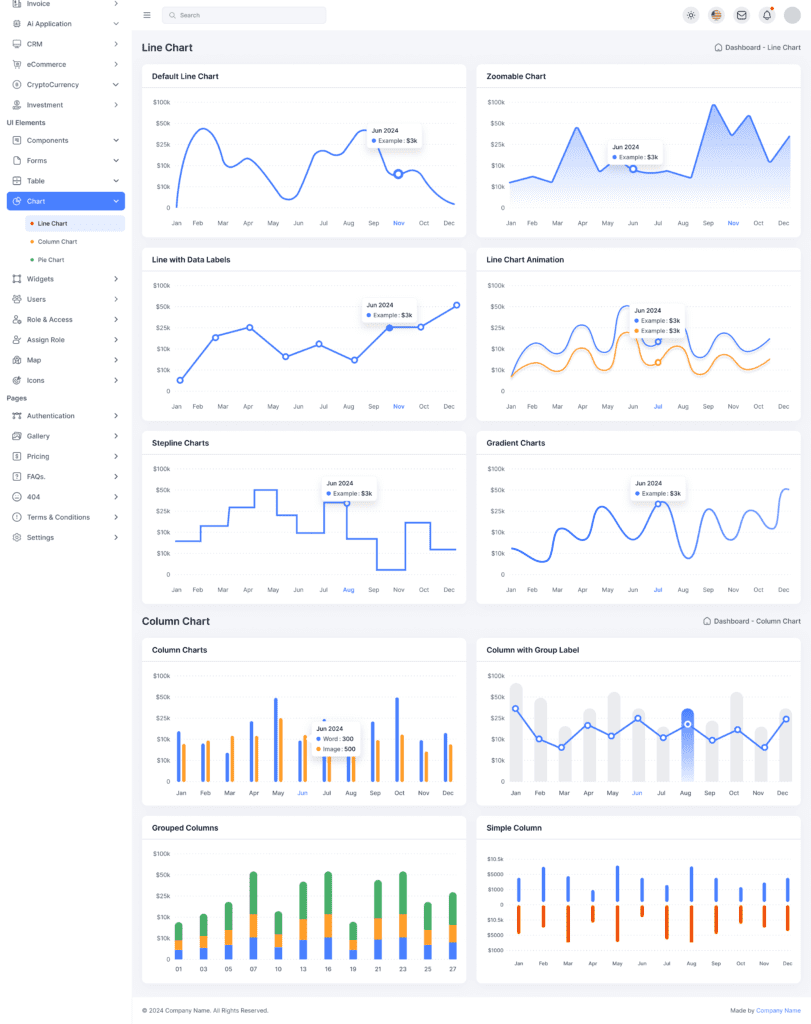Expand the Components menu chevron
Viewport: 811px width, 1024px height.
(x=116, y=140)
